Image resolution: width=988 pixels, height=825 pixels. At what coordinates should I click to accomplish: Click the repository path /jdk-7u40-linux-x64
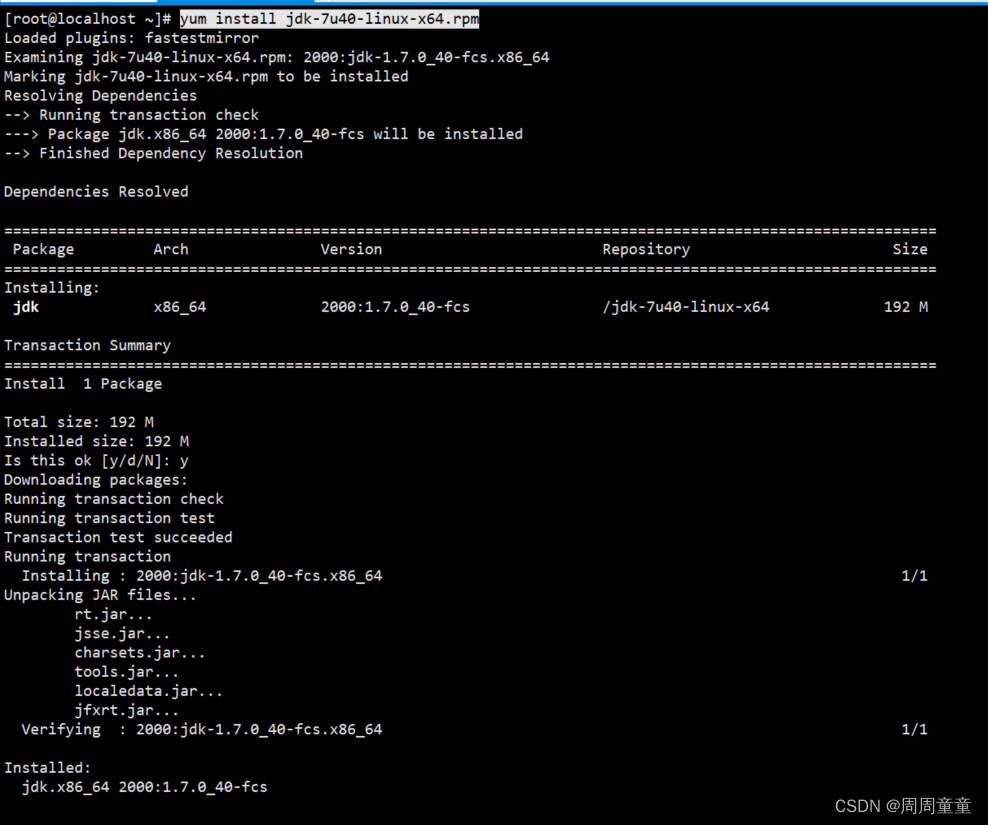pyautogui.click(x=686, y=306)
